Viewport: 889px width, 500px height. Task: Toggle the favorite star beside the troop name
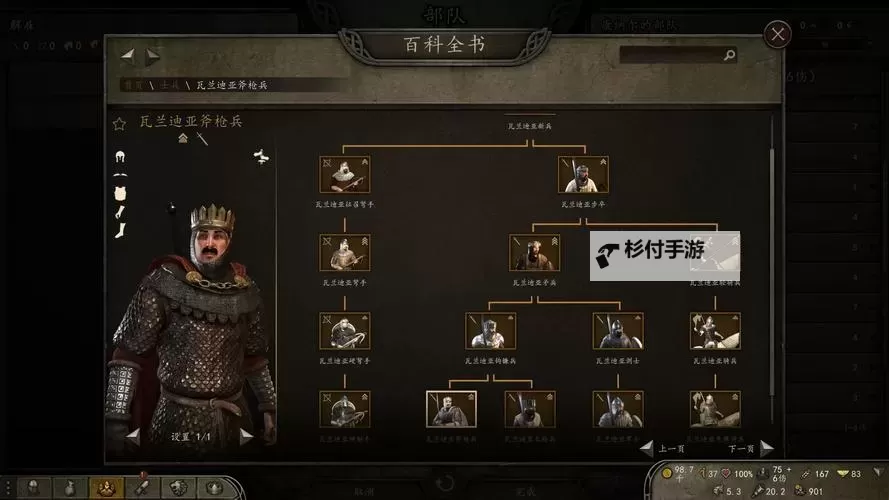pyautogui.click(x=119, y=124)
